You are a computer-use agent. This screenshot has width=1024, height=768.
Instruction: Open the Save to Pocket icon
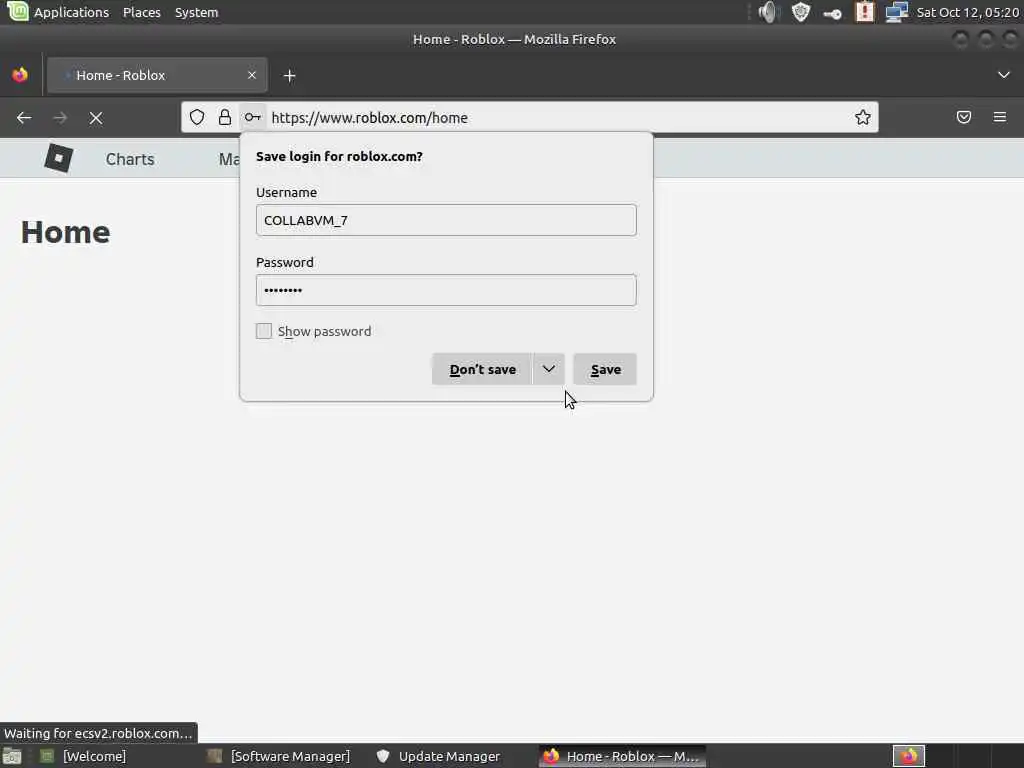click(x=964, y=118)
